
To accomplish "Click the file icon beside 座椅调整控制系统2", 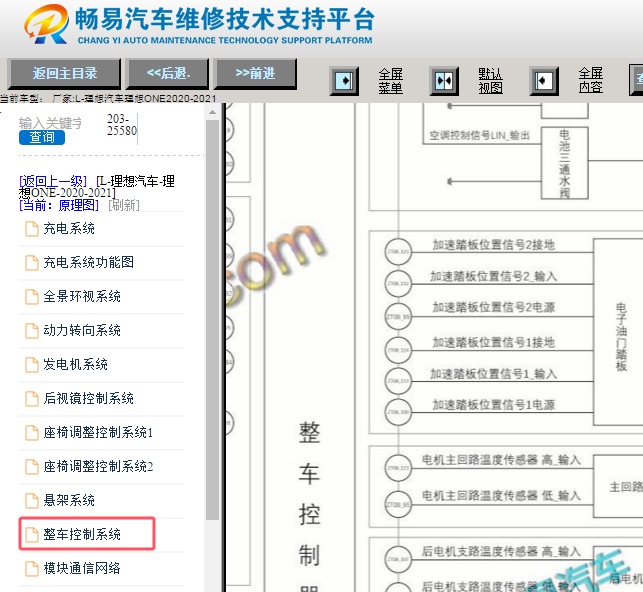I will (x=32, y=467).
